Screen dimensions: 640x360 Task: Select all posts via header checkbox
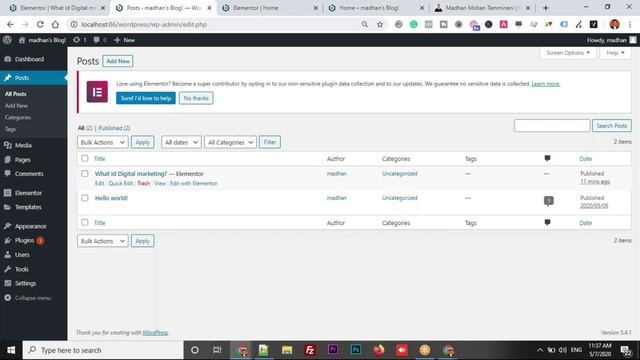pyautogui.click(x=84, y=158)
